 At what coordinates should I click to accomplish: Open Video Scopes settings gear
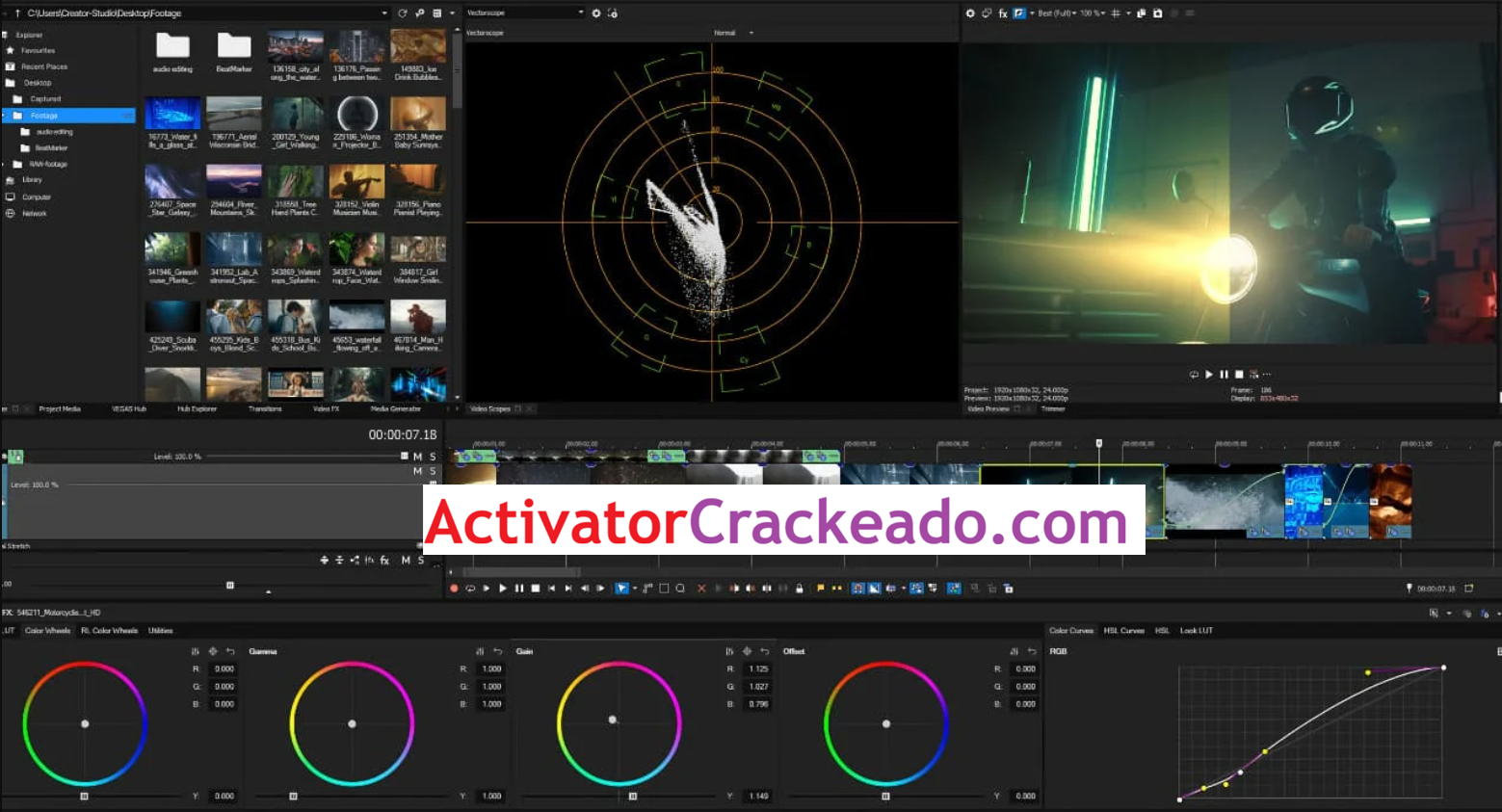pyautogui.click(x=596, y=13)
